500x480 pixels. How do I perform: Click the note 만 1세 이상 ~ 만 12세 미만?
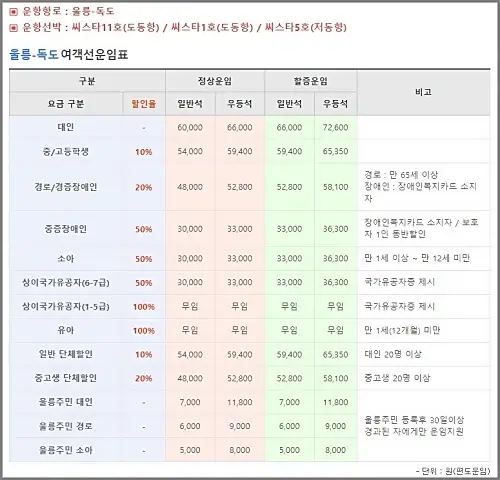pos(417,258)
